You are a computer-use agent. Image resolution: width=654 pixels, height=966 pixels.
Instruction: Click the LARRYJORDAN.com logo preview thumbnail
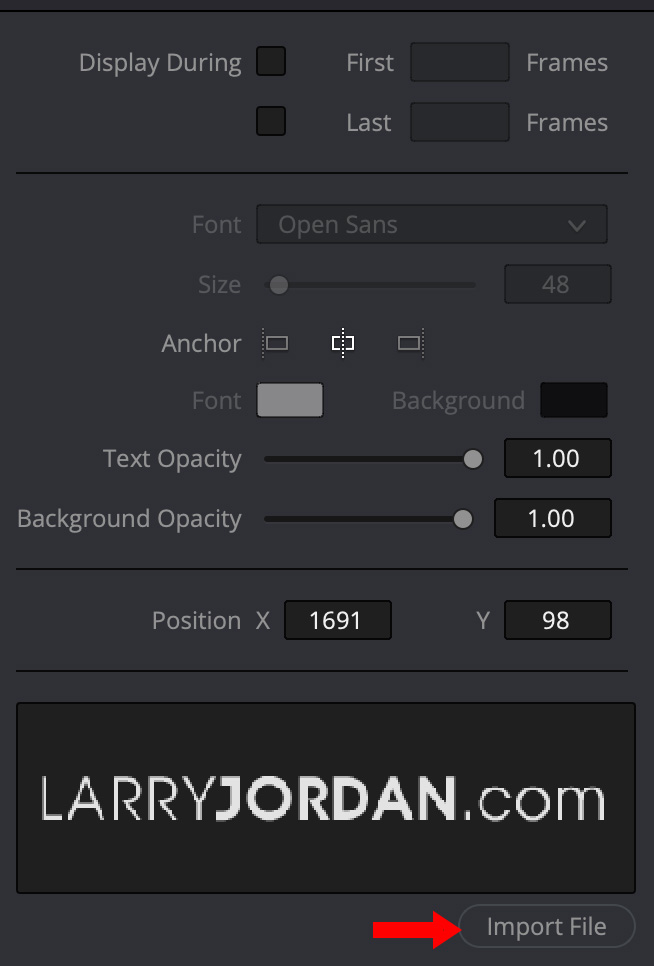326,798
